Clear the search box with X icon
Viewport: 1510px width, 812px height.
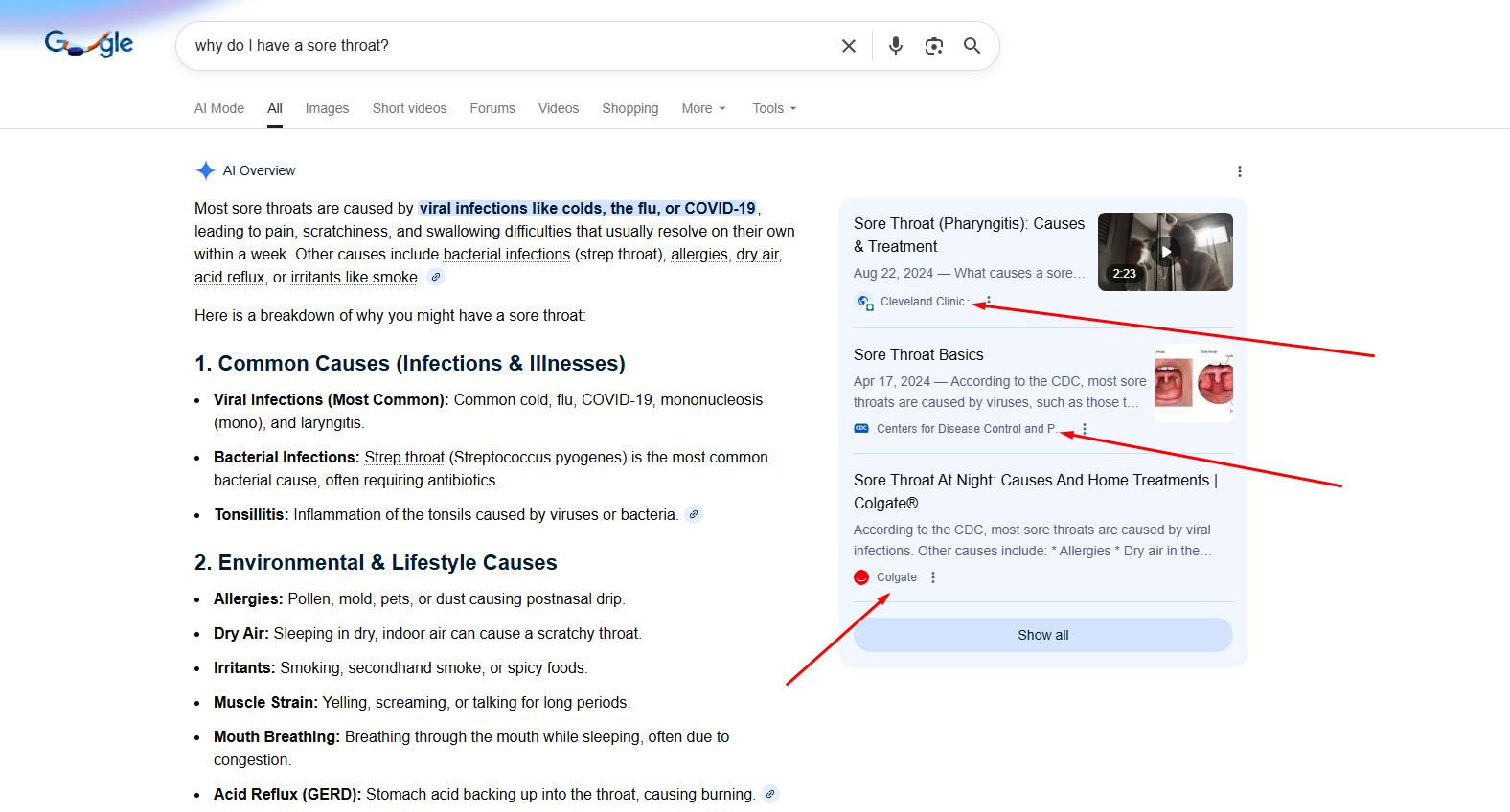pos(848,46)
